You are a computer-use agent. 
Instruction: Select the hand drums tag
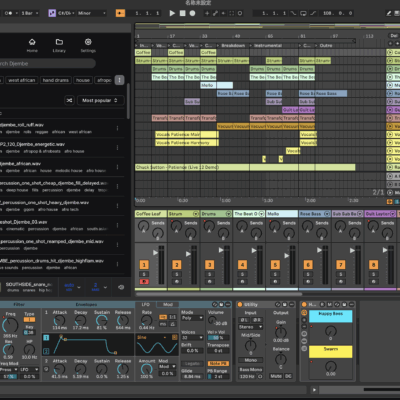point(56,80)
